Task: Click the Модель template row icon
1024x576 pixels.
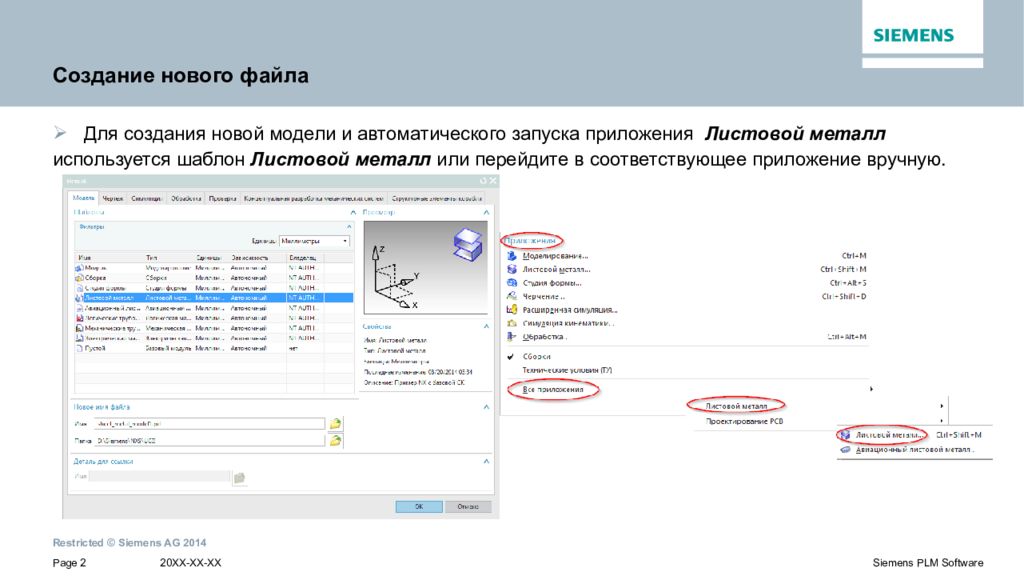Action: pos(79,268)
